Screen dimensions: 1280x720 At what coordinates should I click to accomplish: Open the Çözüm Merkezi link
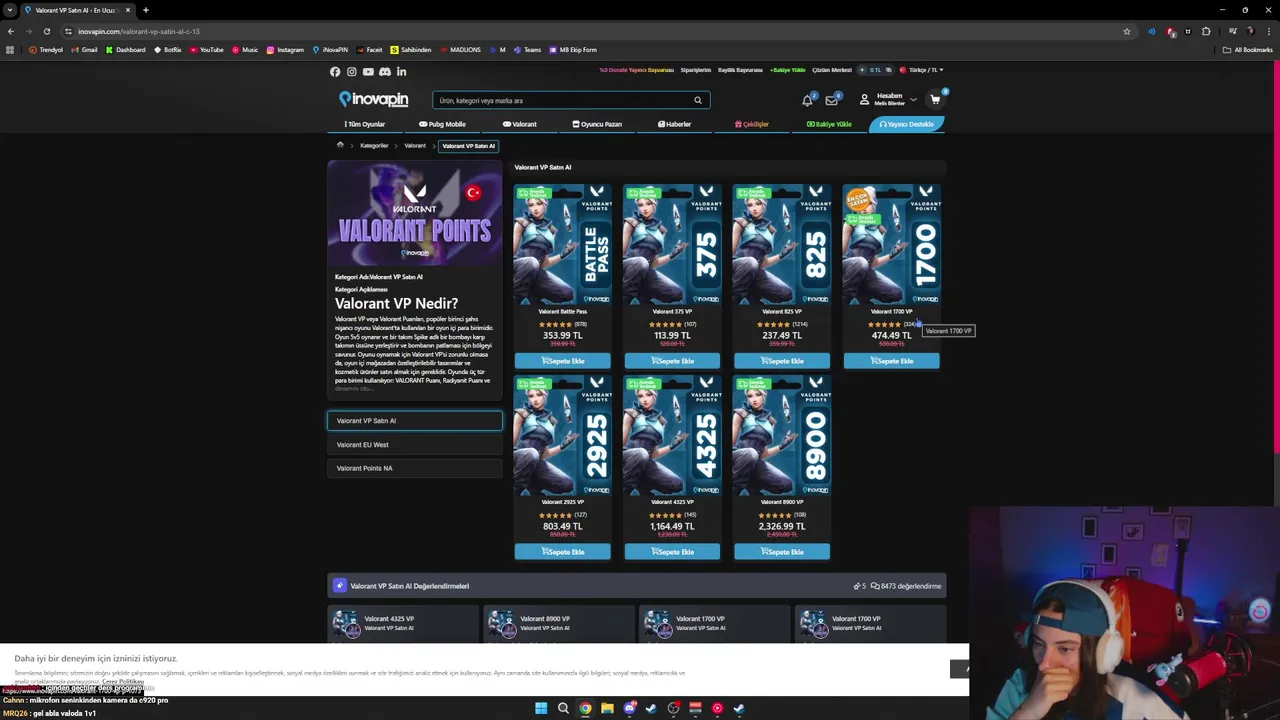pos(832,70)
